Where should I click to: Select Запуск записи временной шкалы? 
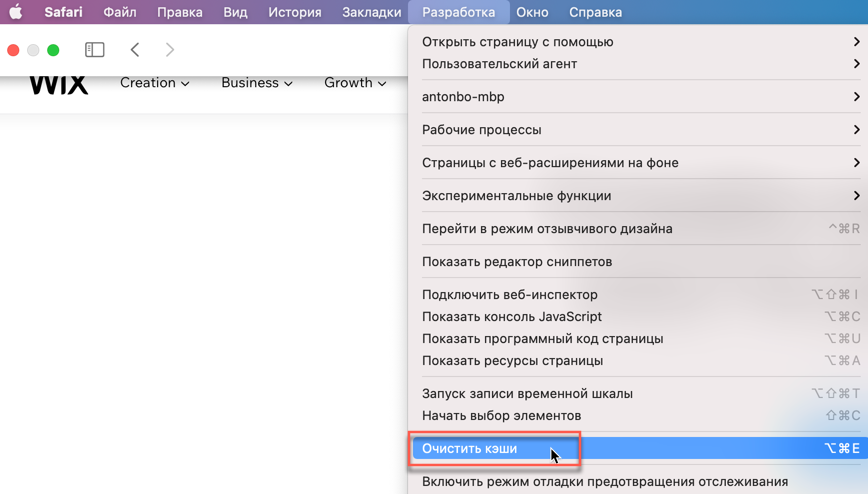[640, 394]
